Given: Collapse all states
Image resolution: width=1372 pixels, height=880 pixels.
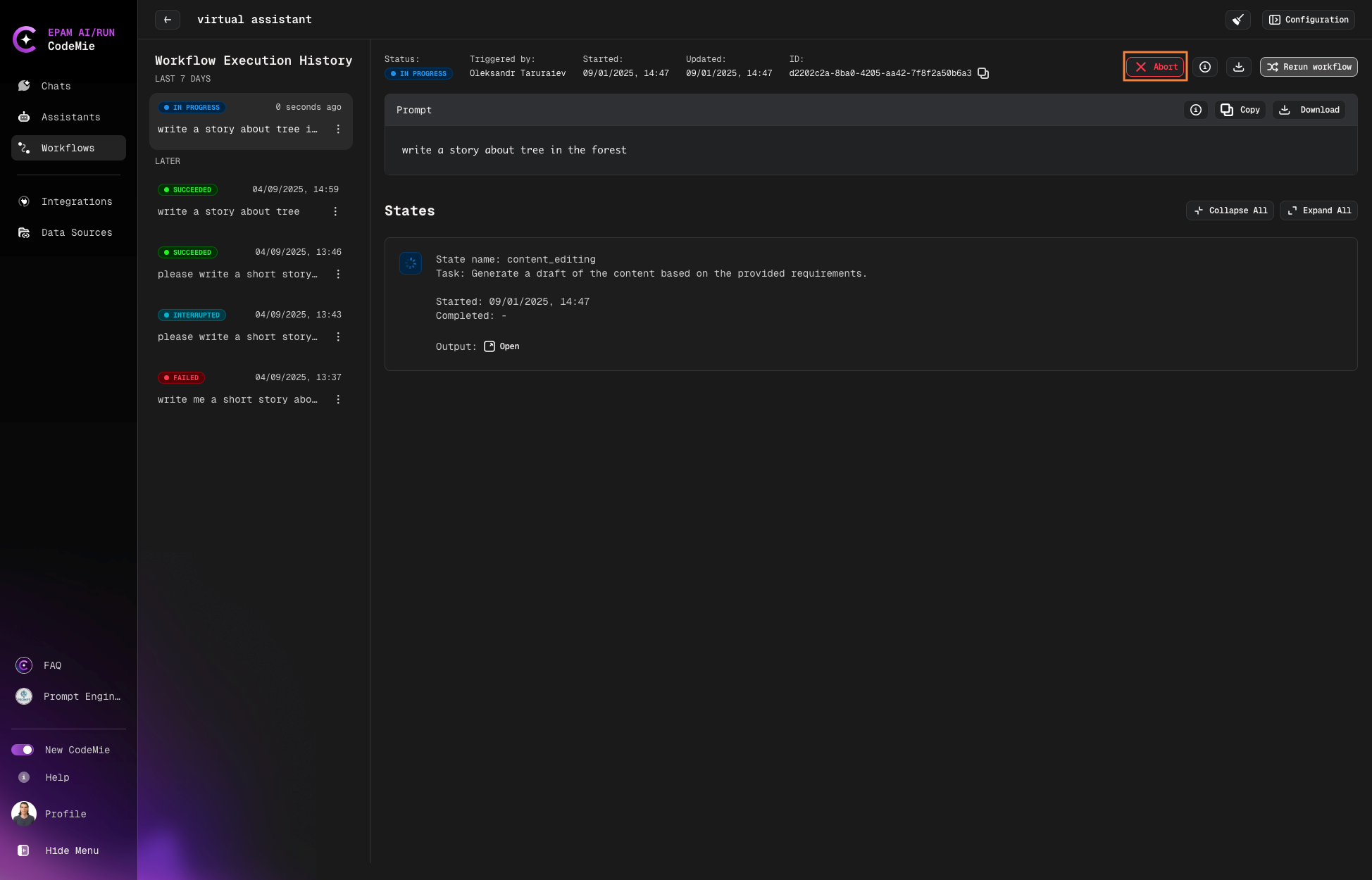Looking at the screenshot, I should pyautogui.click(x=1230, y=210).
